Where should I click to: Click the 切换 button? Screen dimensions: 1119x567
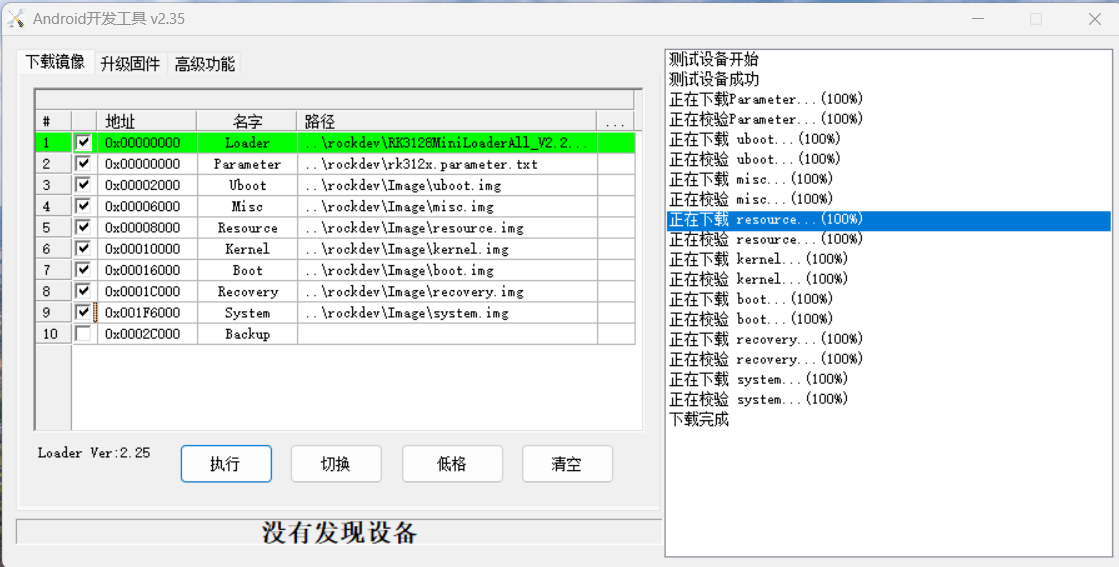pyautogui.click(x=336, y=464)
